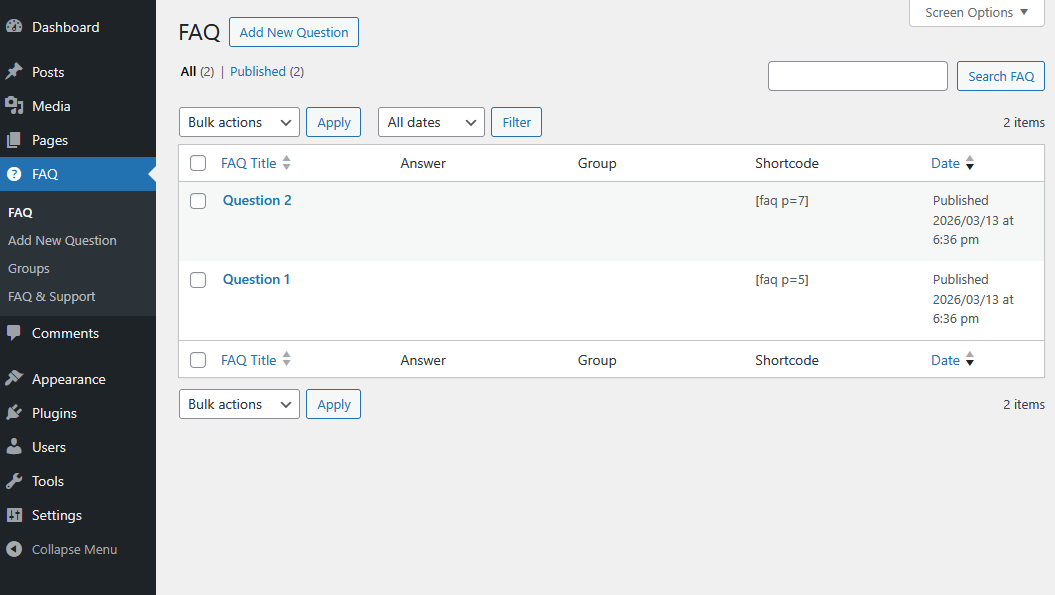The height and width of the screenshot is (595, 1055).
Task: Open the Plugins menu item
Action: 78,413
